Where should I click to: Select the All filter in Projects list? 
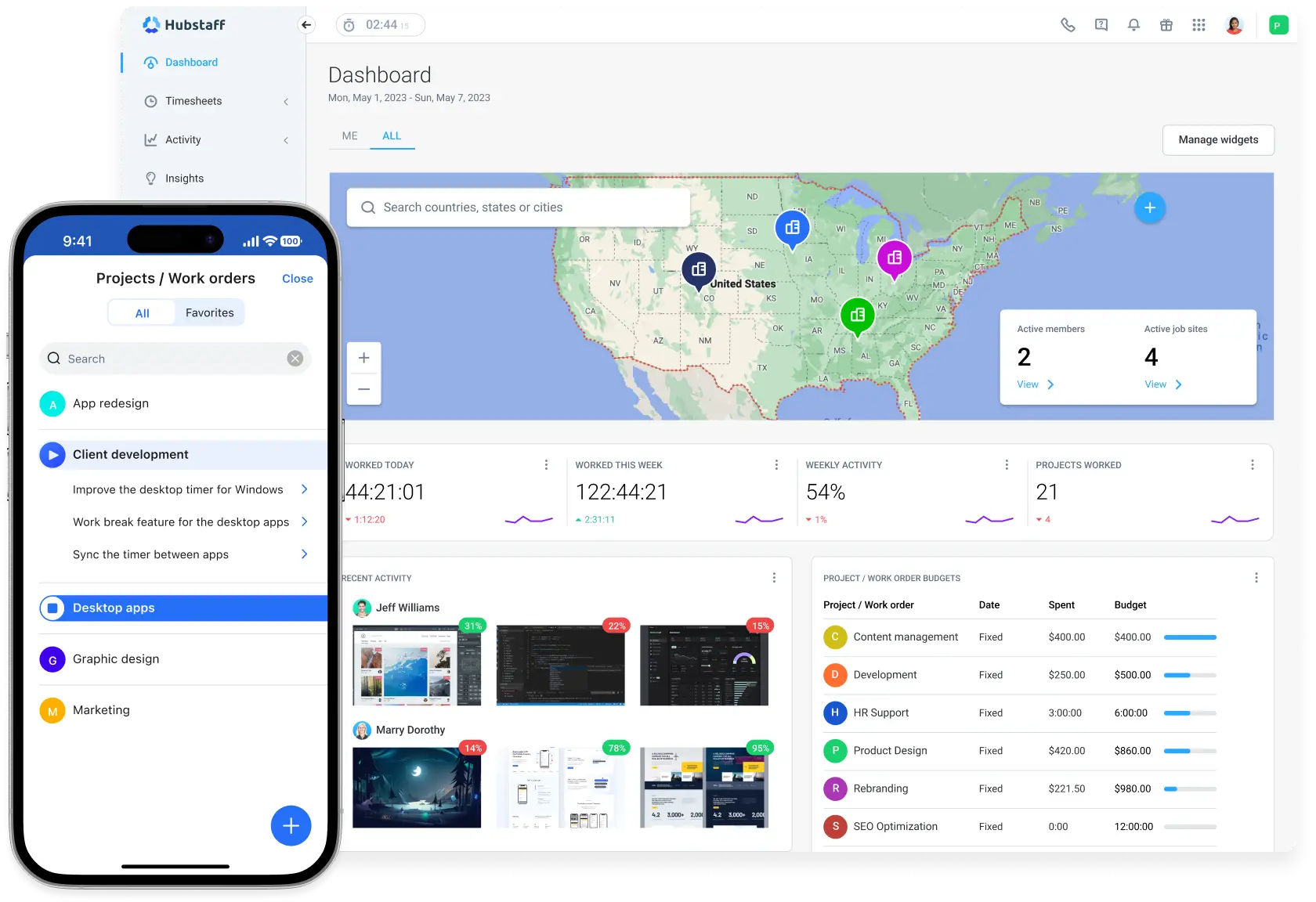point(142,312)
